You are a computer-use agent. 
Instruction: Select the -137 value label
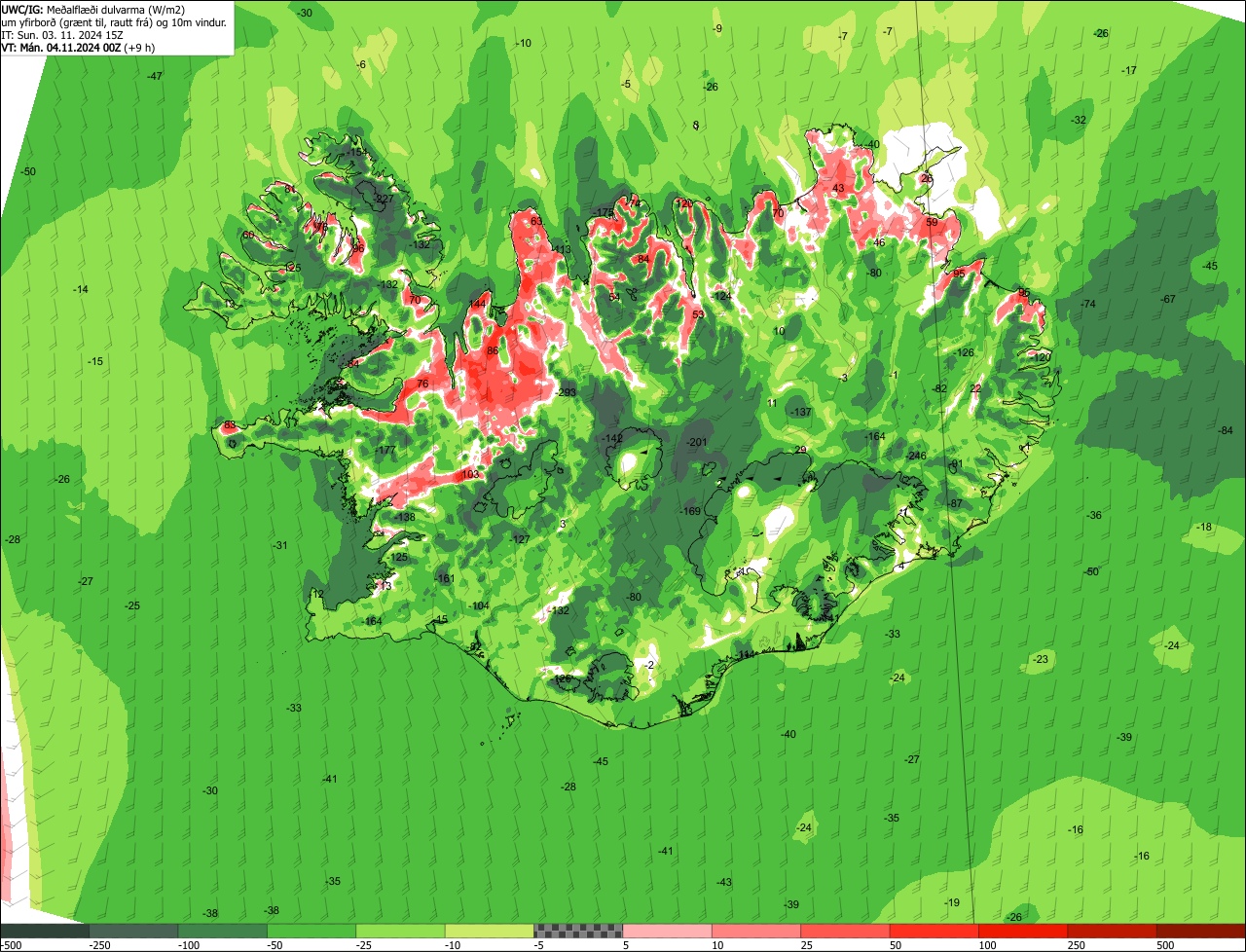pyautogui.click(x=801, y=413)
